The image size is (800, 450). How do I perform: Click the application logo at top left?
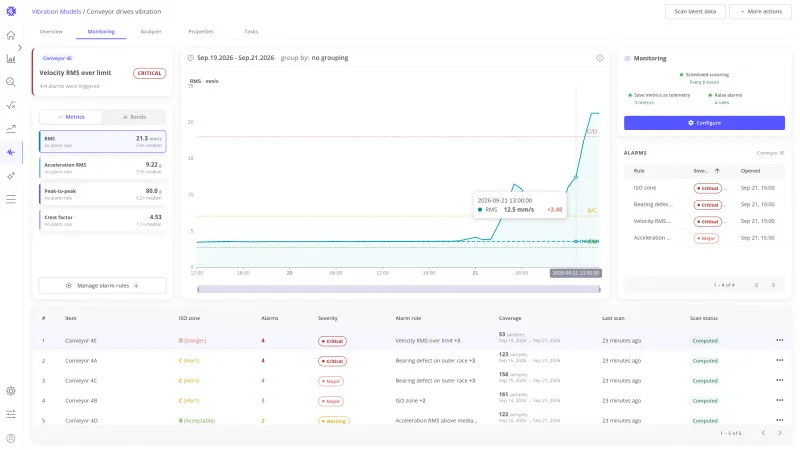tap(11, 11)
